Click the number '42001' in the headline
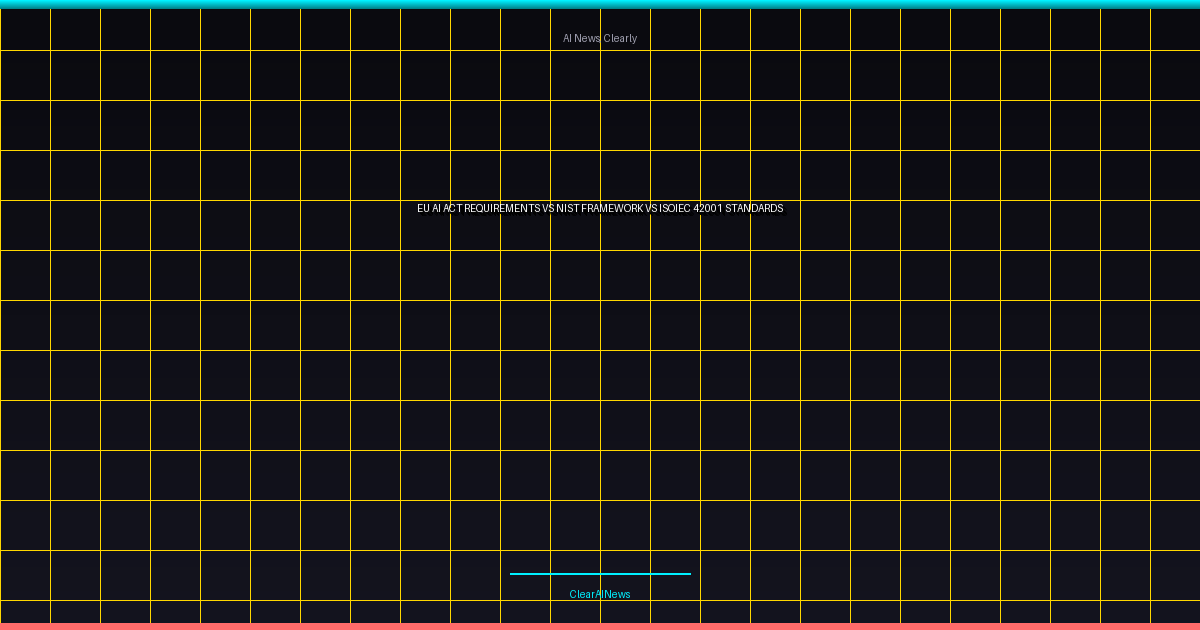This screenshot has width=1200, height=630. [707, 208]
